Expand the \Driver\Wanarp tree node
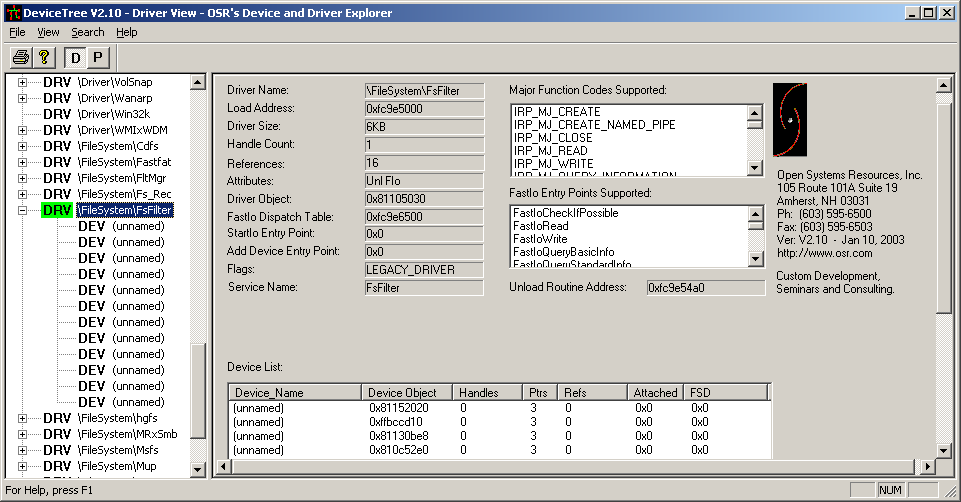 [x=22, y=98]
